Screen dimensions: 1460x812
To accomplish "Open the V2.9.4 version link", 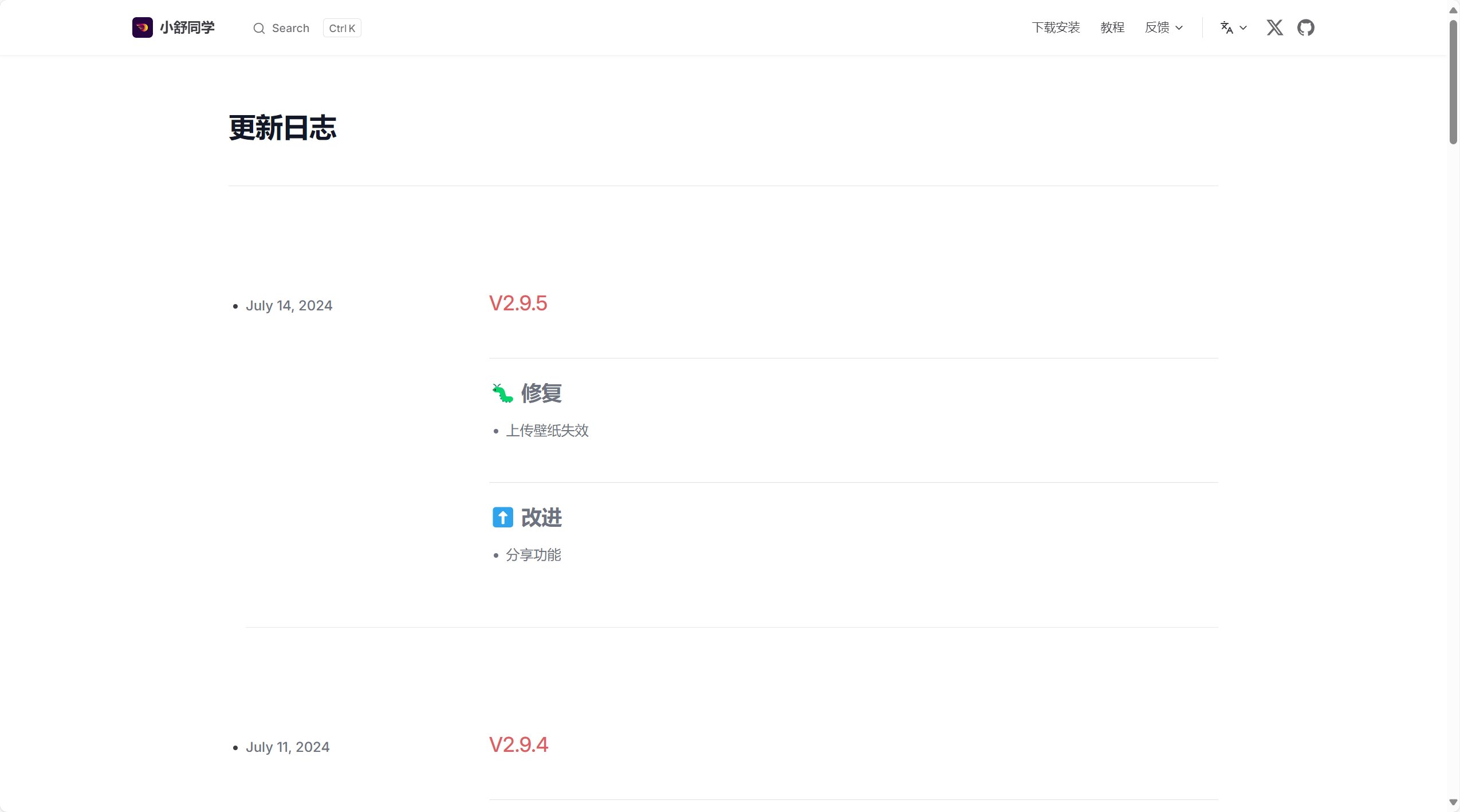I will [518, 745].
